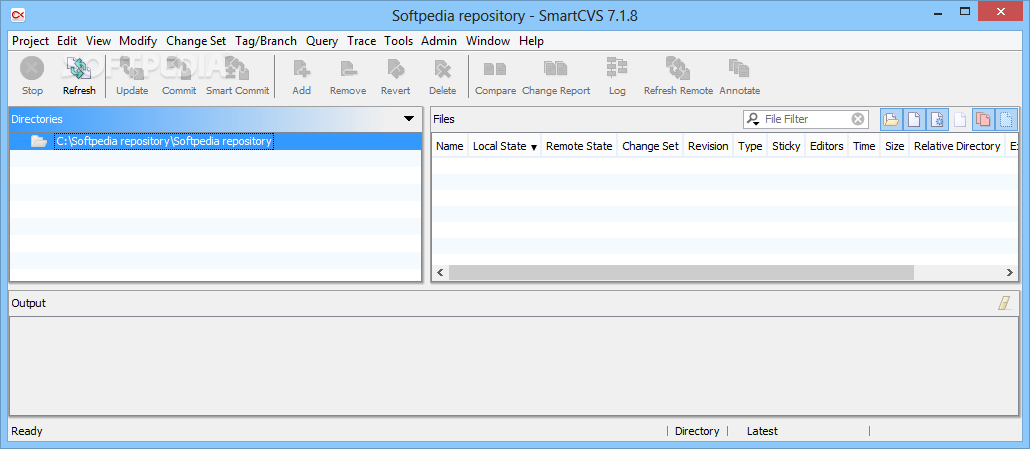Click the Files table horizontal scrollbar thumb
The image size is (1030, 449).
pyautogui.click(x=681, y=272)
